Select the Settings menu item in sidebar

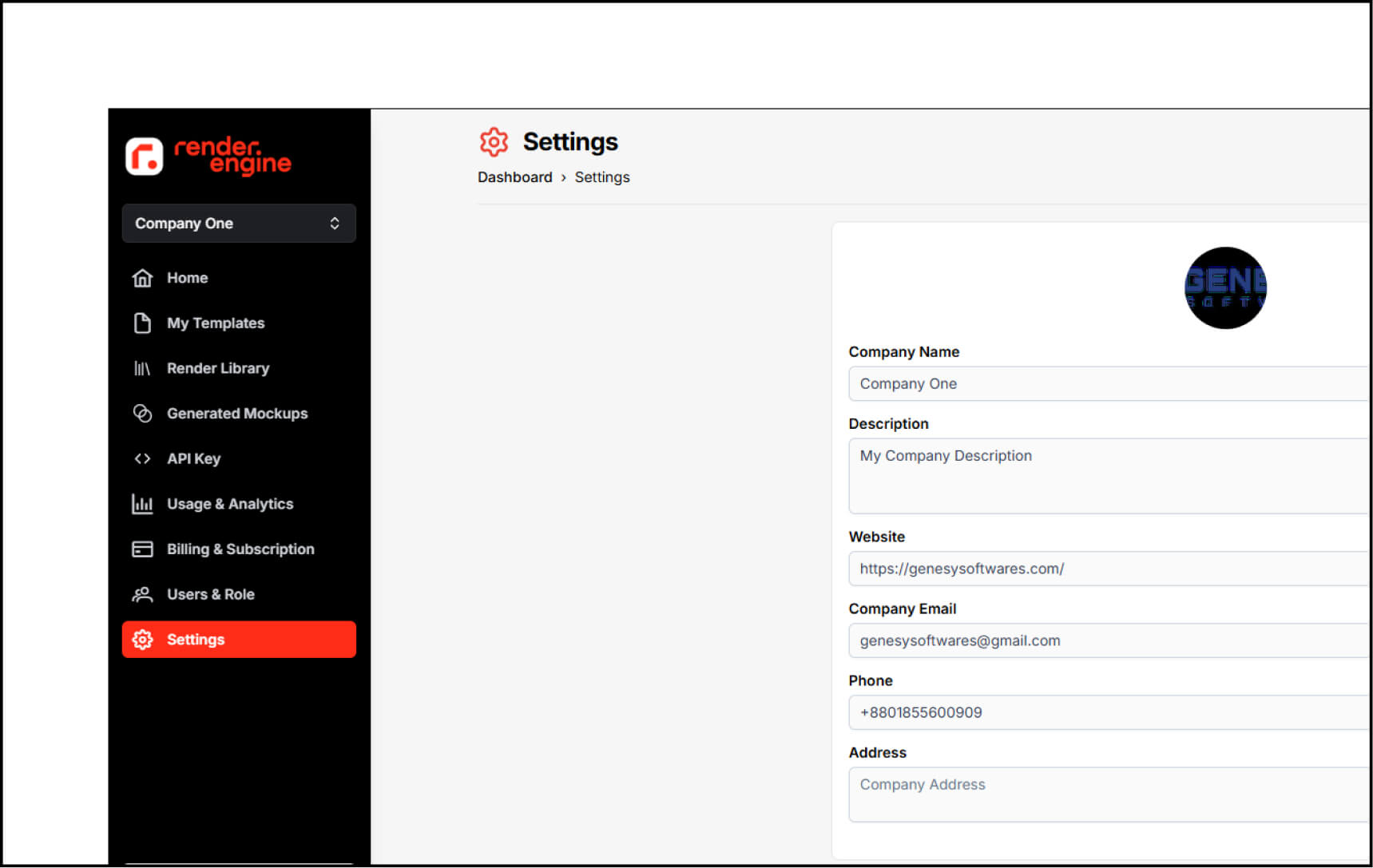pyautogui.click(x=196, y=639)
